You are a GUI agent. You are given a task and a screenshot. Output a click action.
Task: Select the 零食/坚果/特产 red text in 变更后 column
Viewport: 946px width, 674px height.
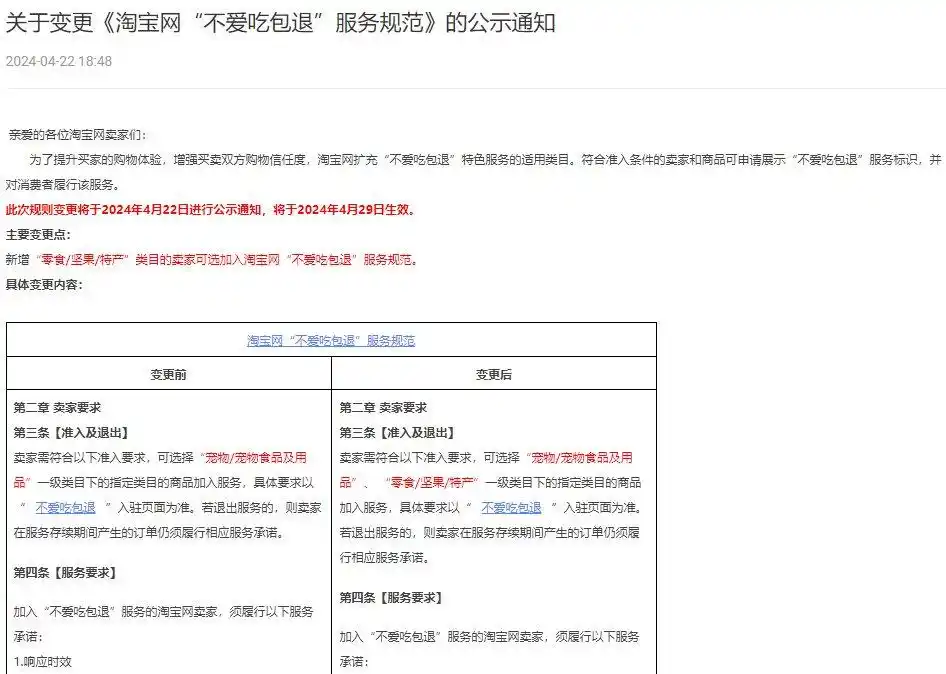pyautogui.click(x=432, y=483)
